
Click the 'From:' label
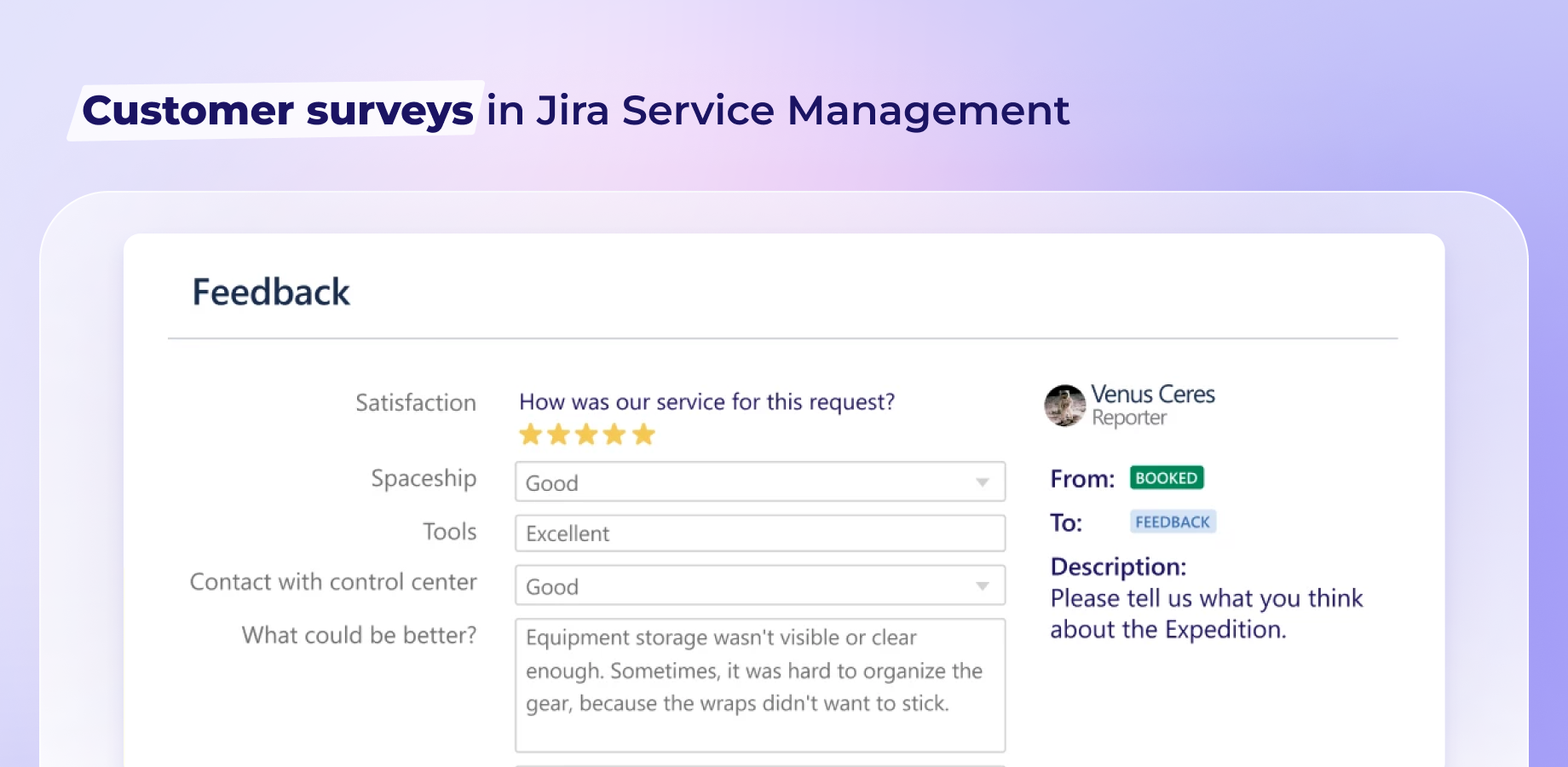(1082, 479)
